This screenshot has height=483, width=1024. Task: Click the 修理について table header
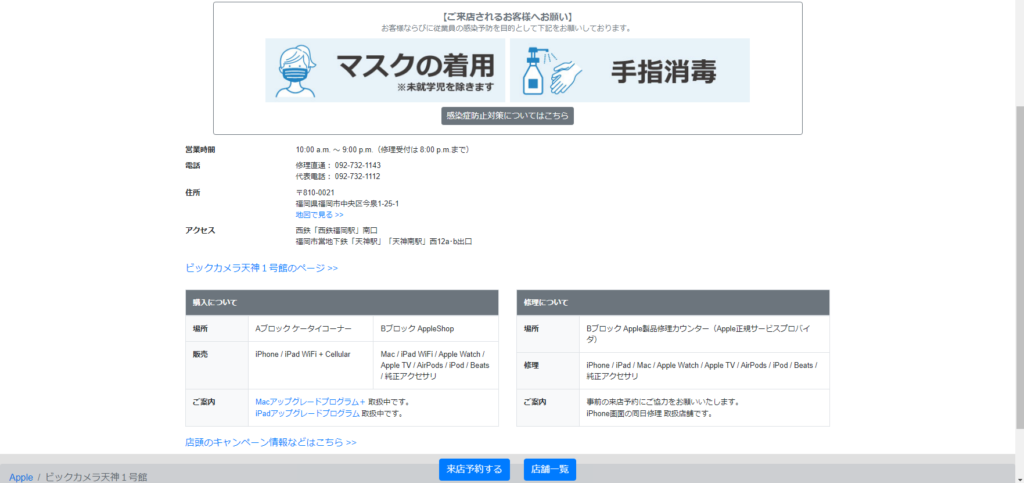pyautogui.click(x=673, y=303)
